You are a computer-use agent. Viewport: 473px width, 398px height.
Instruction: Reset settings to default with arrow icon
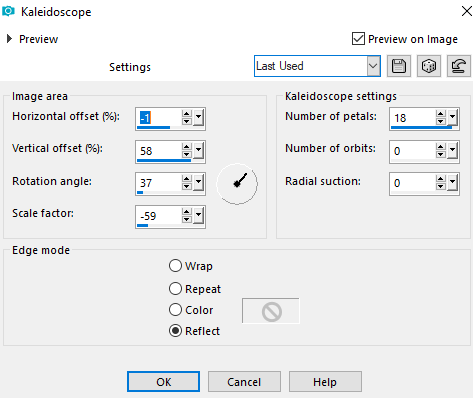click(x=459, y=66)
